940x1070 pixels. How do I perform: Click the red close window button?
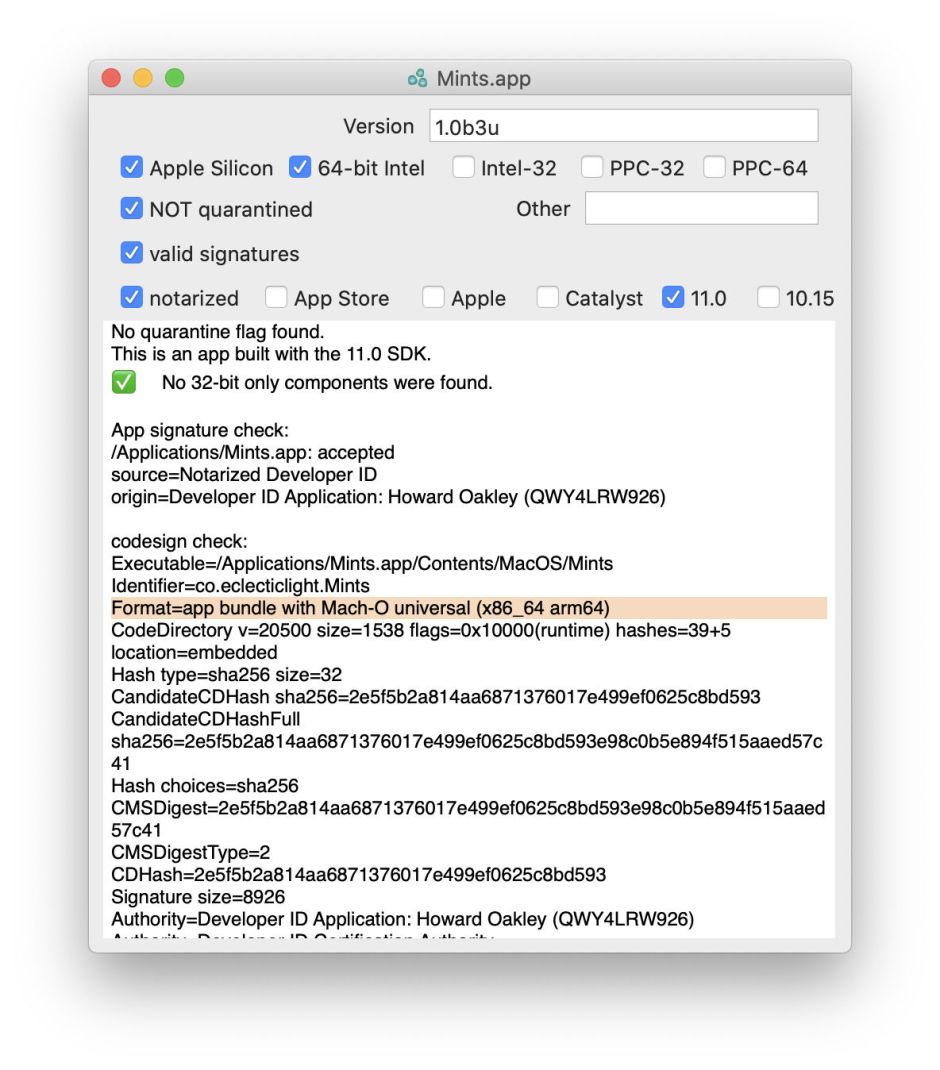111,78
